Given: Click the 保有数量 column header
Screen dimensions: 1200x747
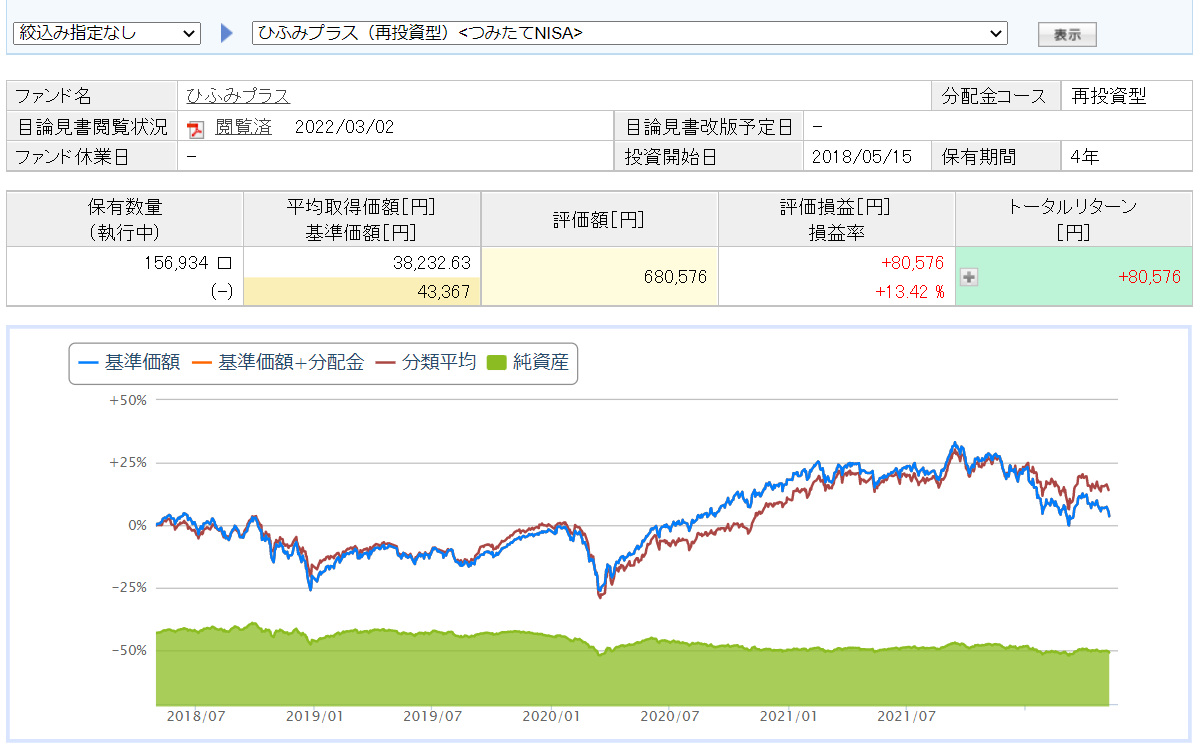Looking at the screenshot, I should [x=125, y=219].
